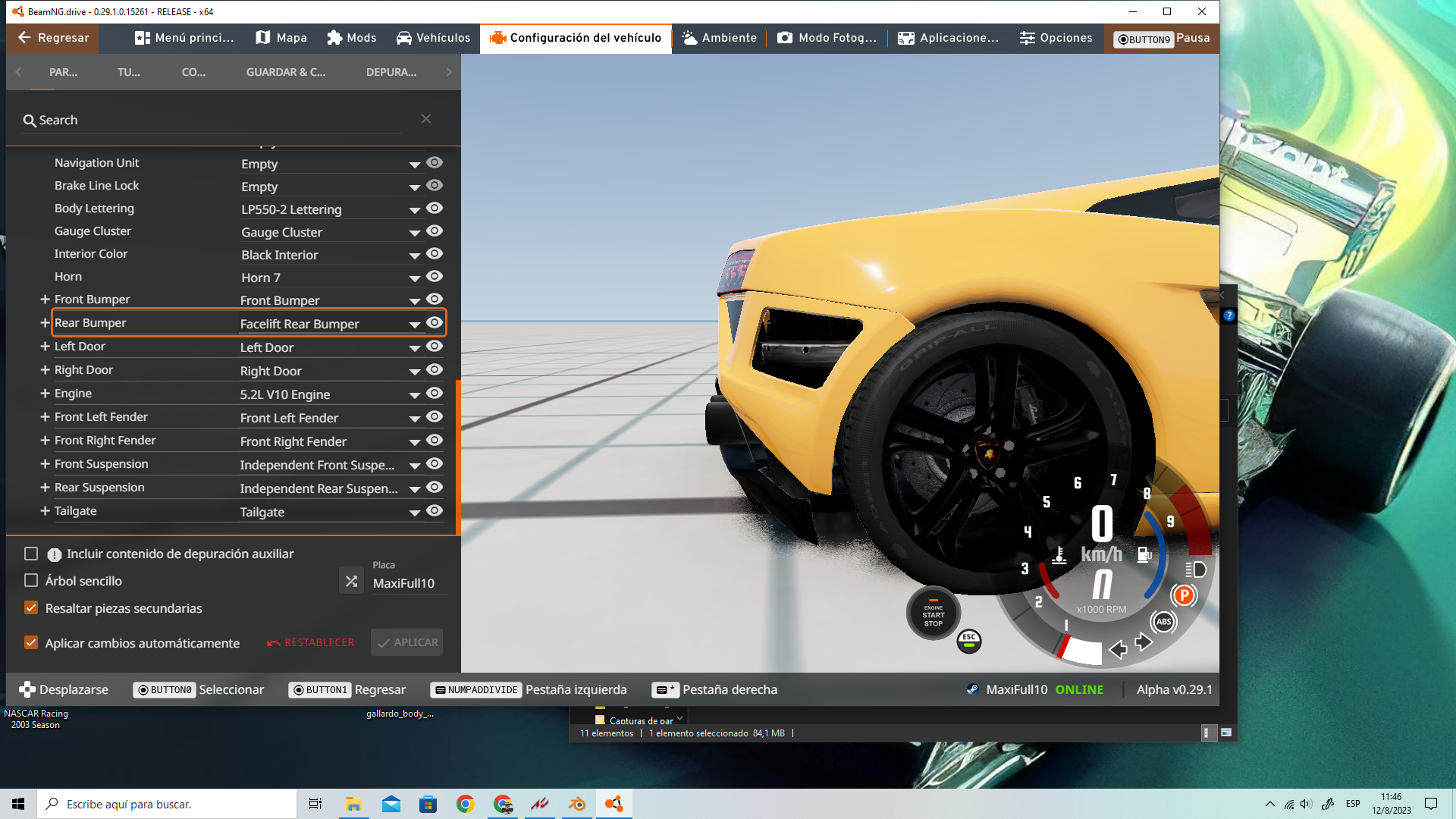Switch to the GUARDAR & C... tab

pyautogui.click(x=286, y=72)
